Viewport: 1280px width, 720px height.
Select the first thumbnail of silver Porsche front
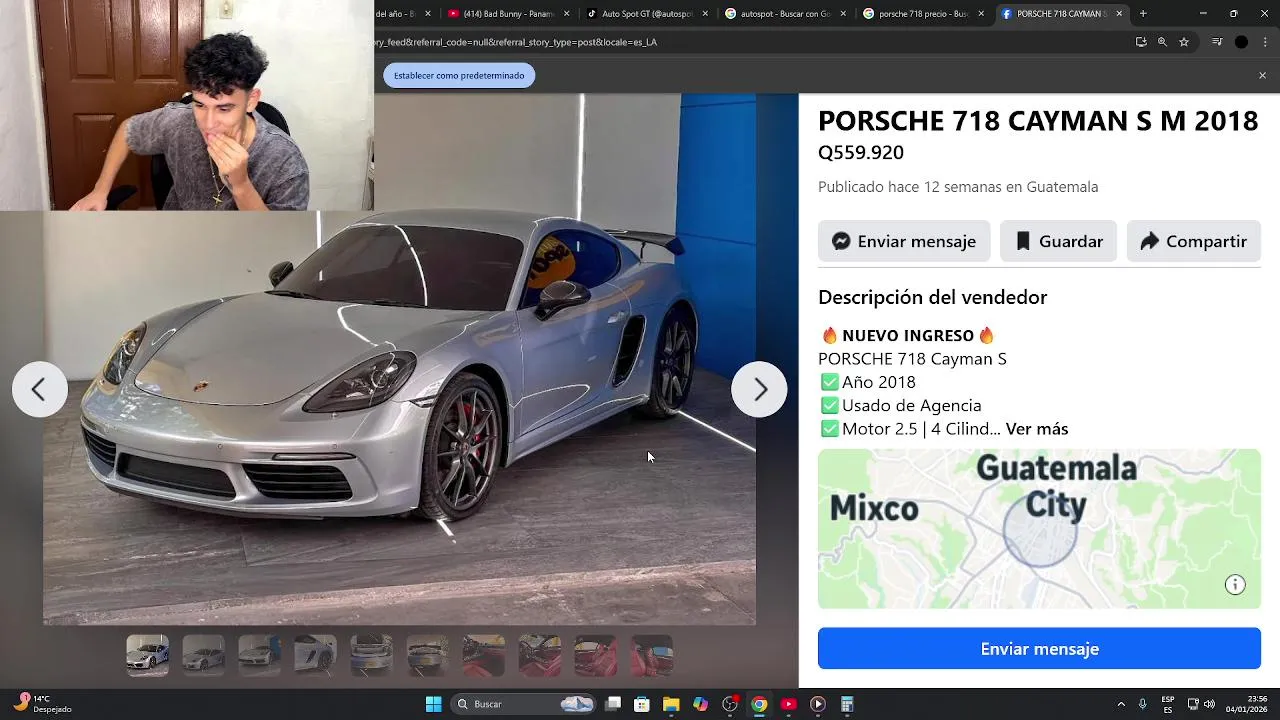148,656
